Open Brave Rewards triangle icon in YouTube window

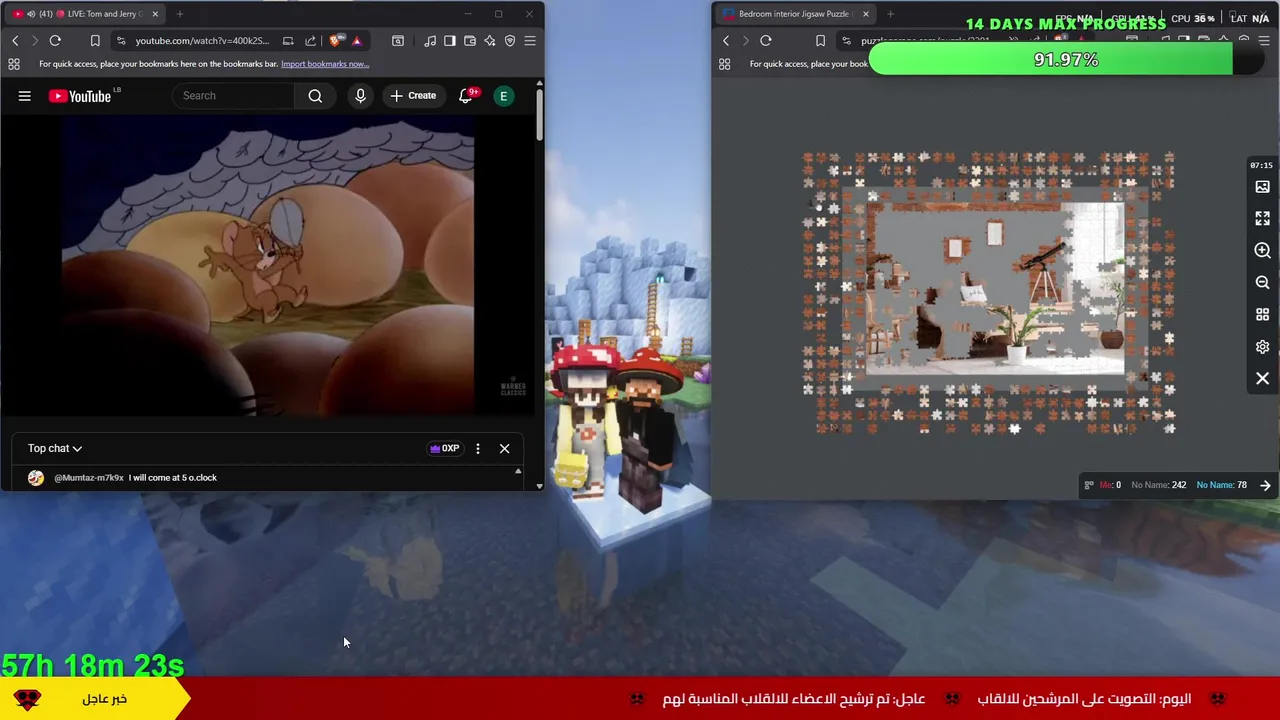point(356,41)
